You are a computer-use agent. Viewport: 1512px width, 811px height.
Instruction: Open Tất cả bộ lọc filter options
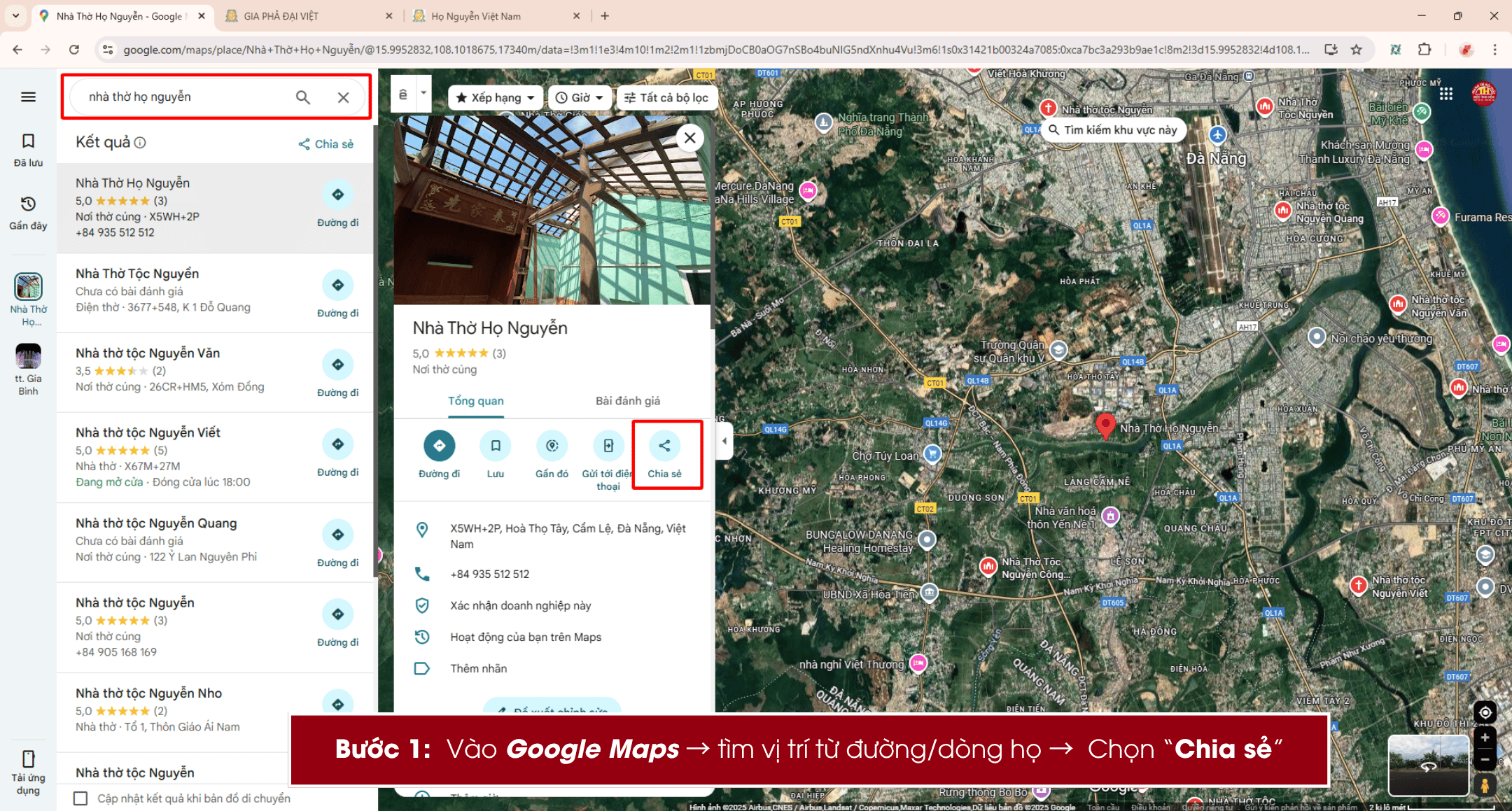click(x=666, y=97)
